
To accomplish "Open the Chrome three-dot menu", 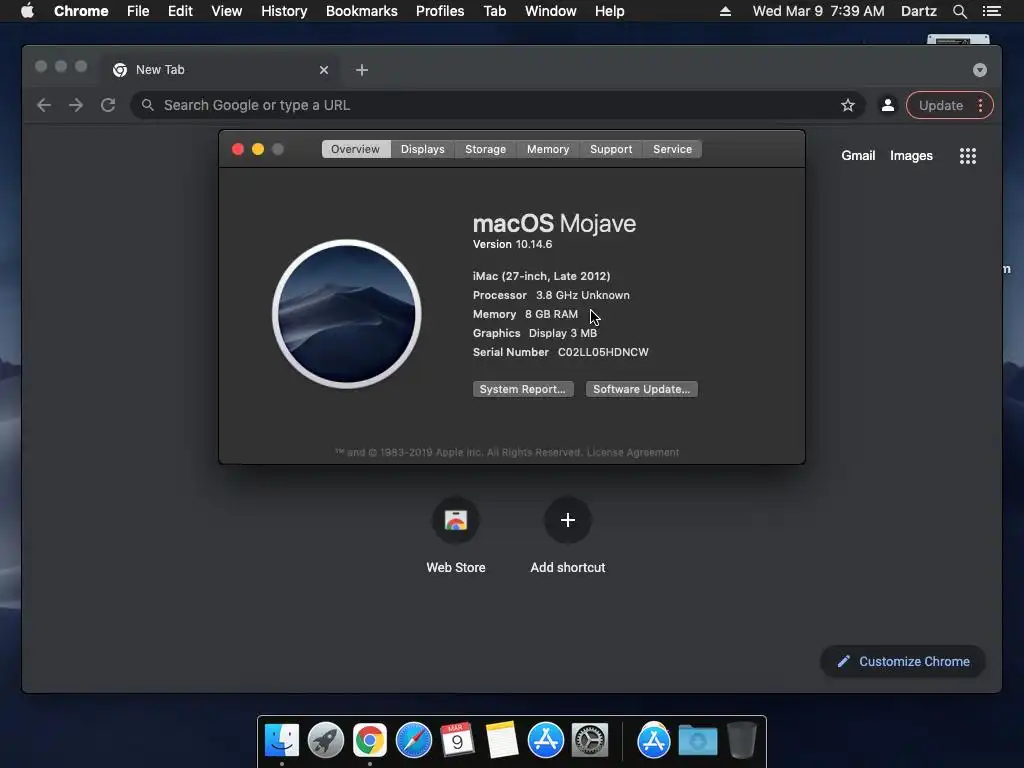I will pos(980,105).
